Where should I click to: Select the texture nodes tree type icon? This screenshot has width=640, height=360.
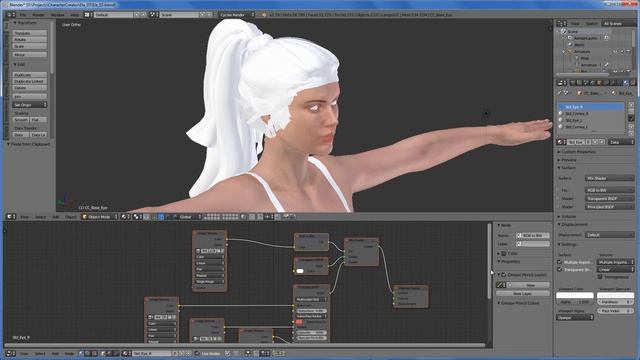94,353
